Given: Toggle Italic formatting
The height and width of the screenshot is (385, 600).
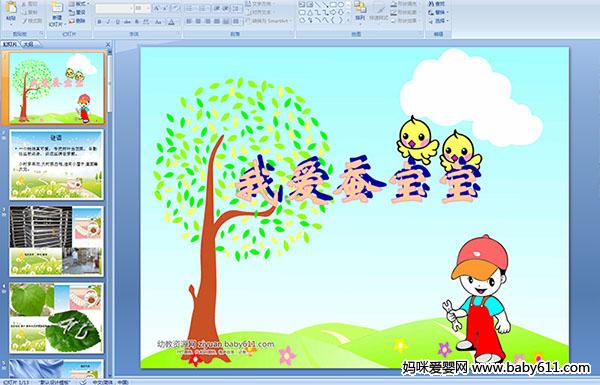Looking at the screenshot, I should click(108, 22).
